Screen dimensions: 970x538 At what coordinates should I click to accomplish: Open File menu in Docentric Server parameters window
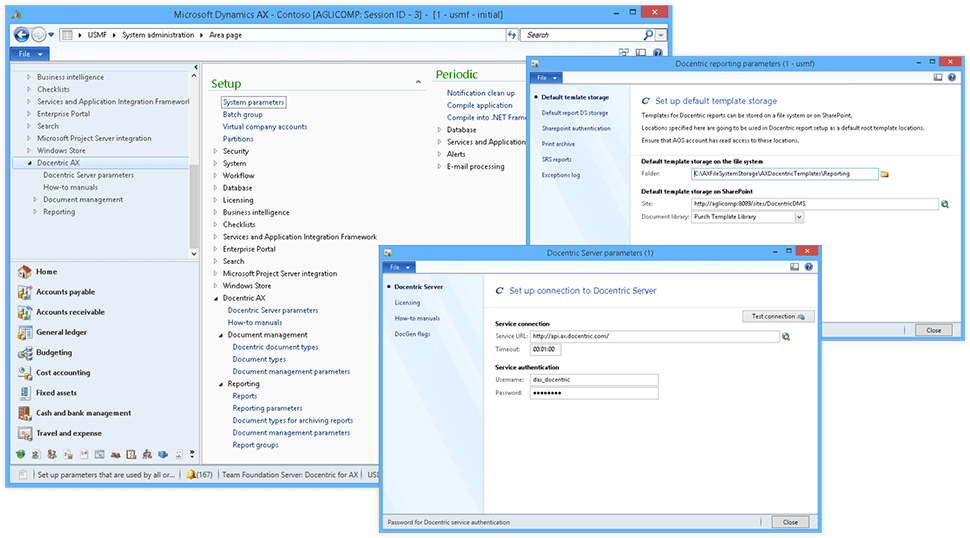[400, 267]
